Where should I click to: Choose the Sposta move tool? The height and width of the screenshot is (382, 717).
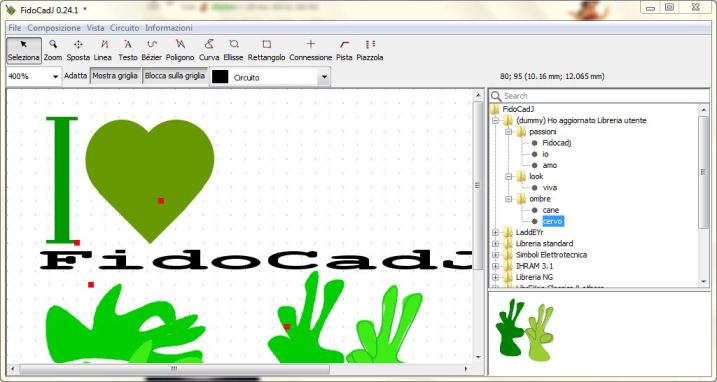coord(78,50)
